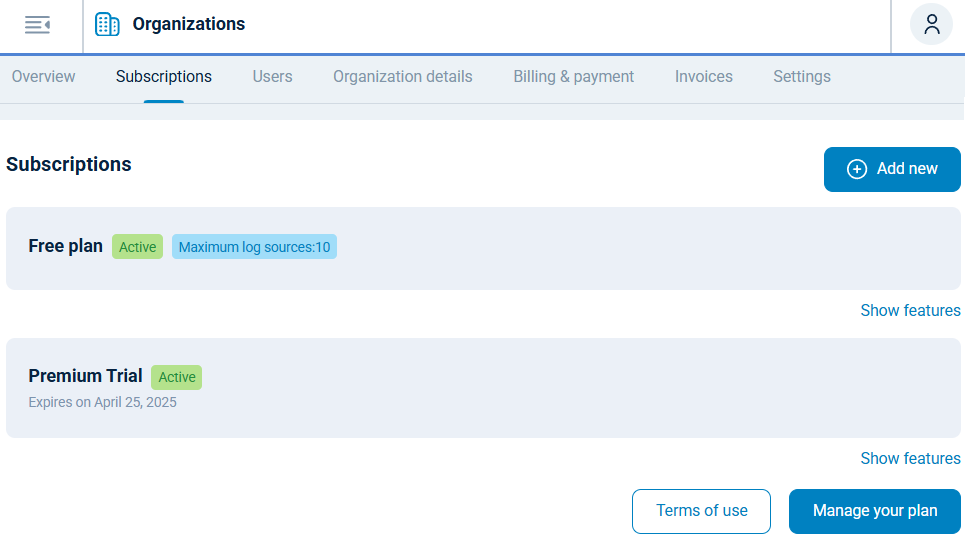Click the Active badge on Free plan
The image size is (965, 540).
pos(137,247)
